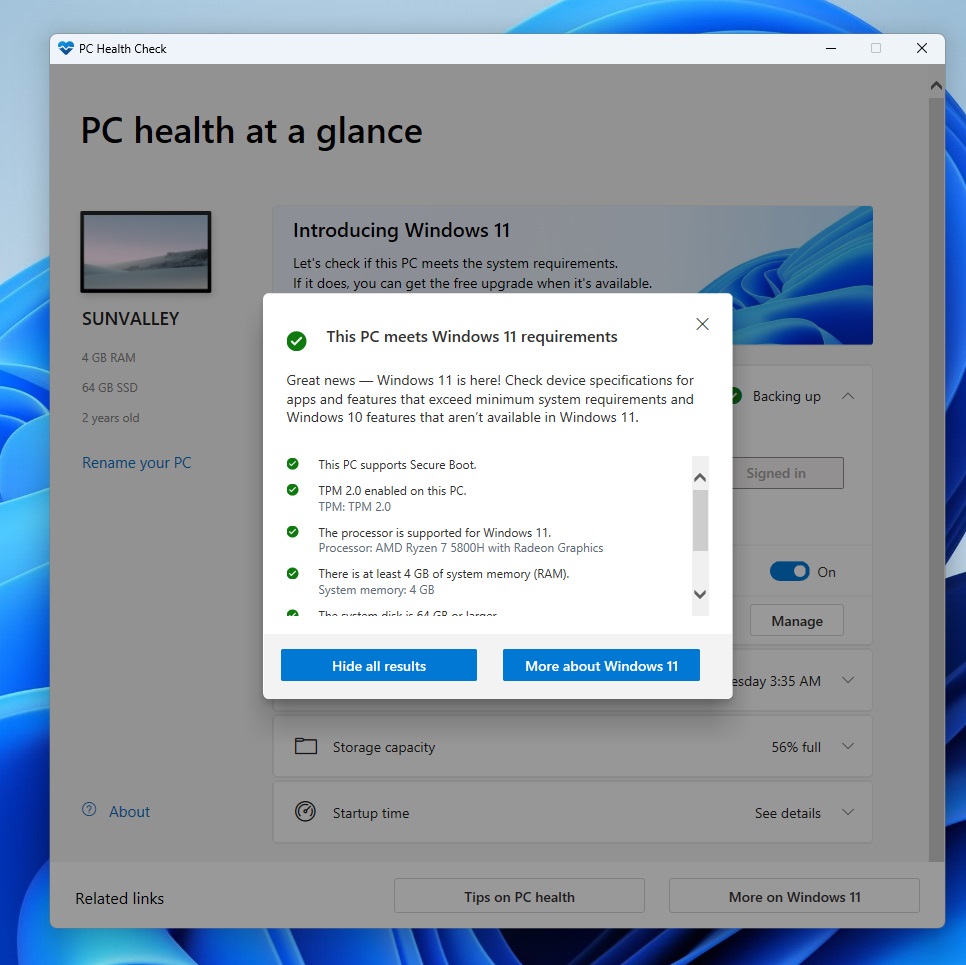Collapse the Backing up section
Image resolution: width=966 pixels, height=965 pixels.
point(848,396)
